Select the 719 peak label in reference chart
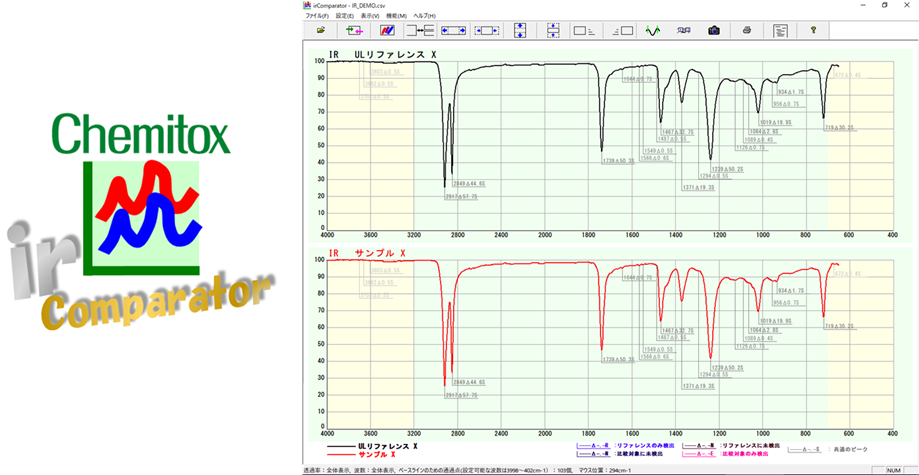 point(840,128)
